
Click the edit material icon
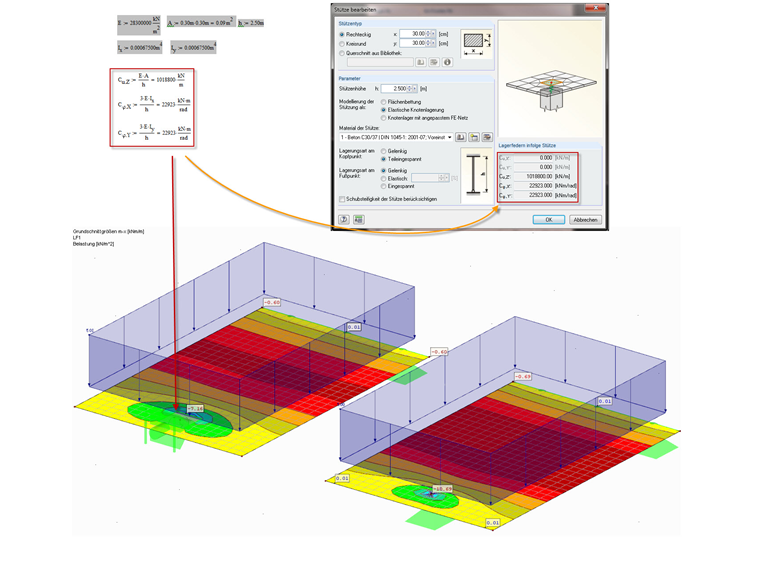[487, 137]
